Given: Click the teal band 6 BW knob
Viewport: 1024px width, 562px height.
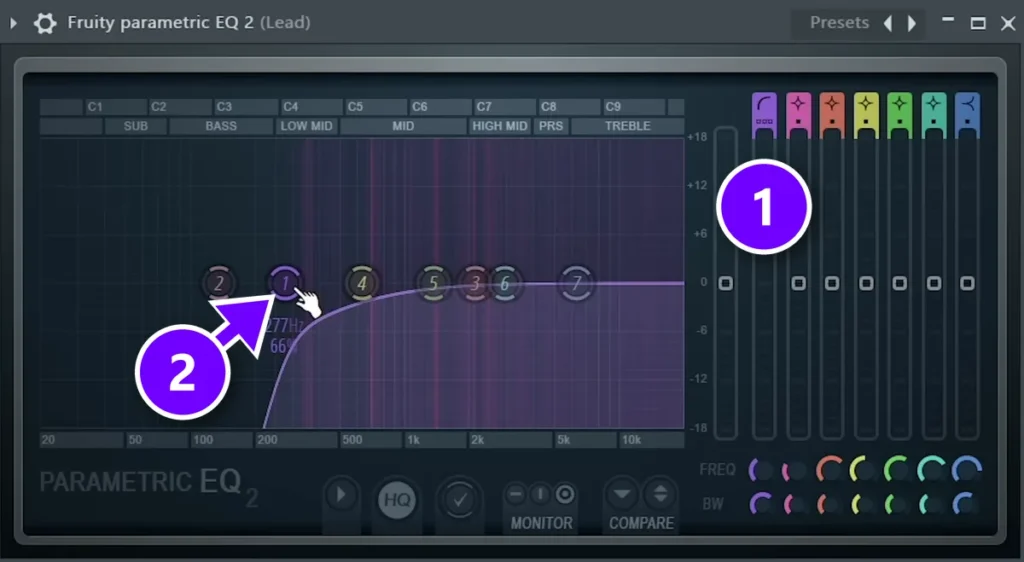Looking at the screenshot, I should click(932, 504).
